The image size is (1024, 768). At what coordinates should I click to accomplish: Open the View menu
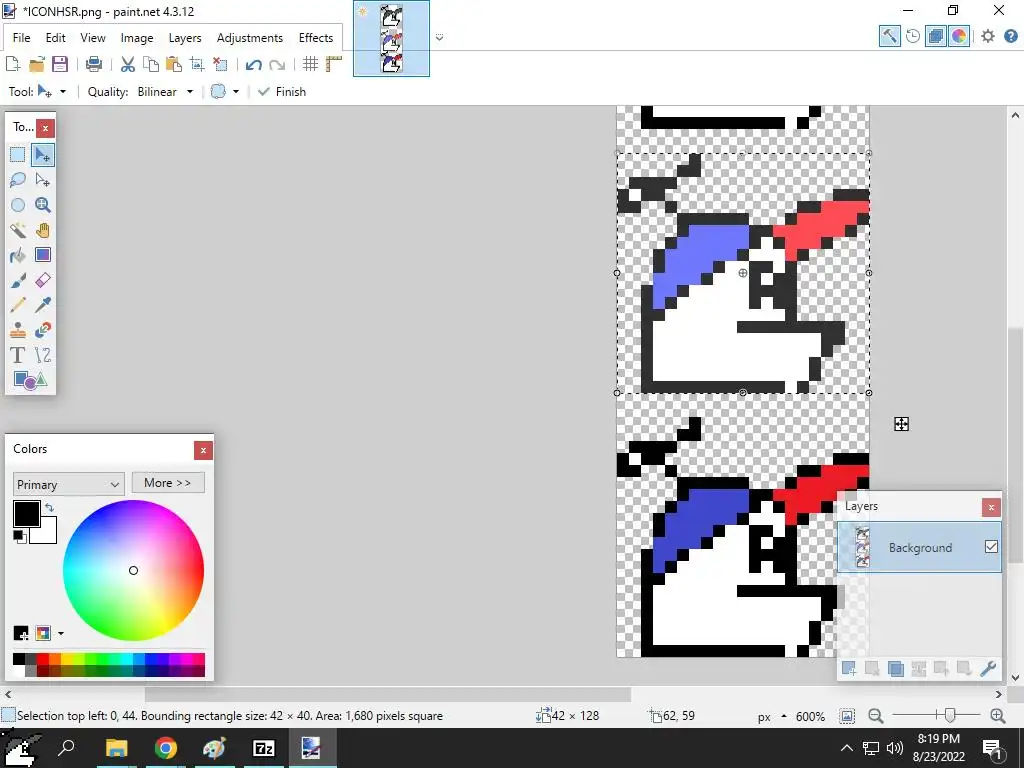93,38
